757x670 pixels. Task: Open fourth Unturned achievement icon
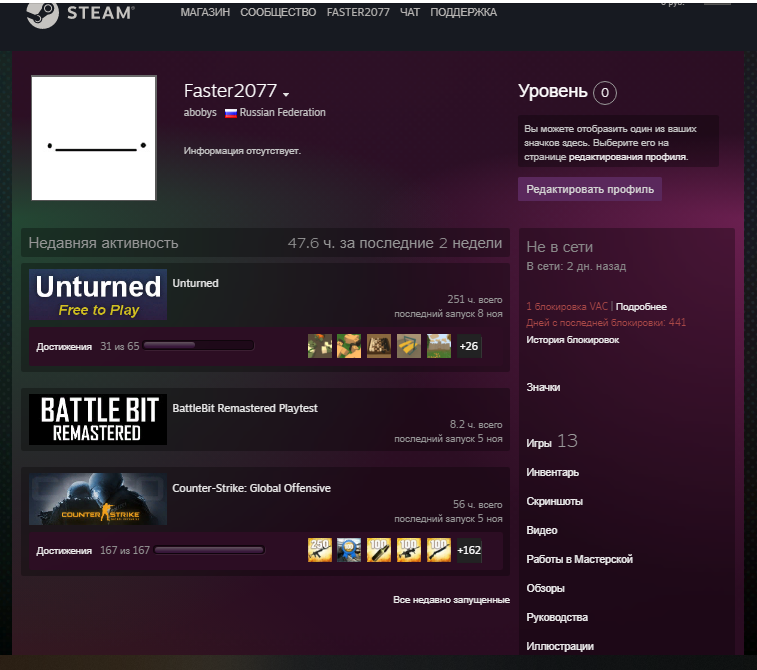[409, 346]
